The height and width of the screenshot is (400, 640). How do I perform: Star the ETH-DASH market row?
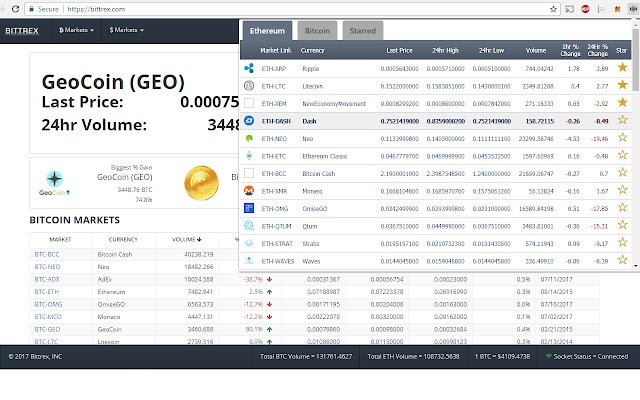pos(623,120)
